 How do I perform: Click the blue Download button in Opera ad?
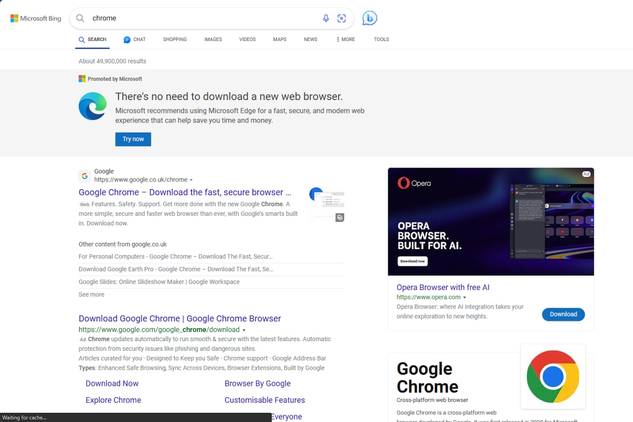tap(563, 314)
